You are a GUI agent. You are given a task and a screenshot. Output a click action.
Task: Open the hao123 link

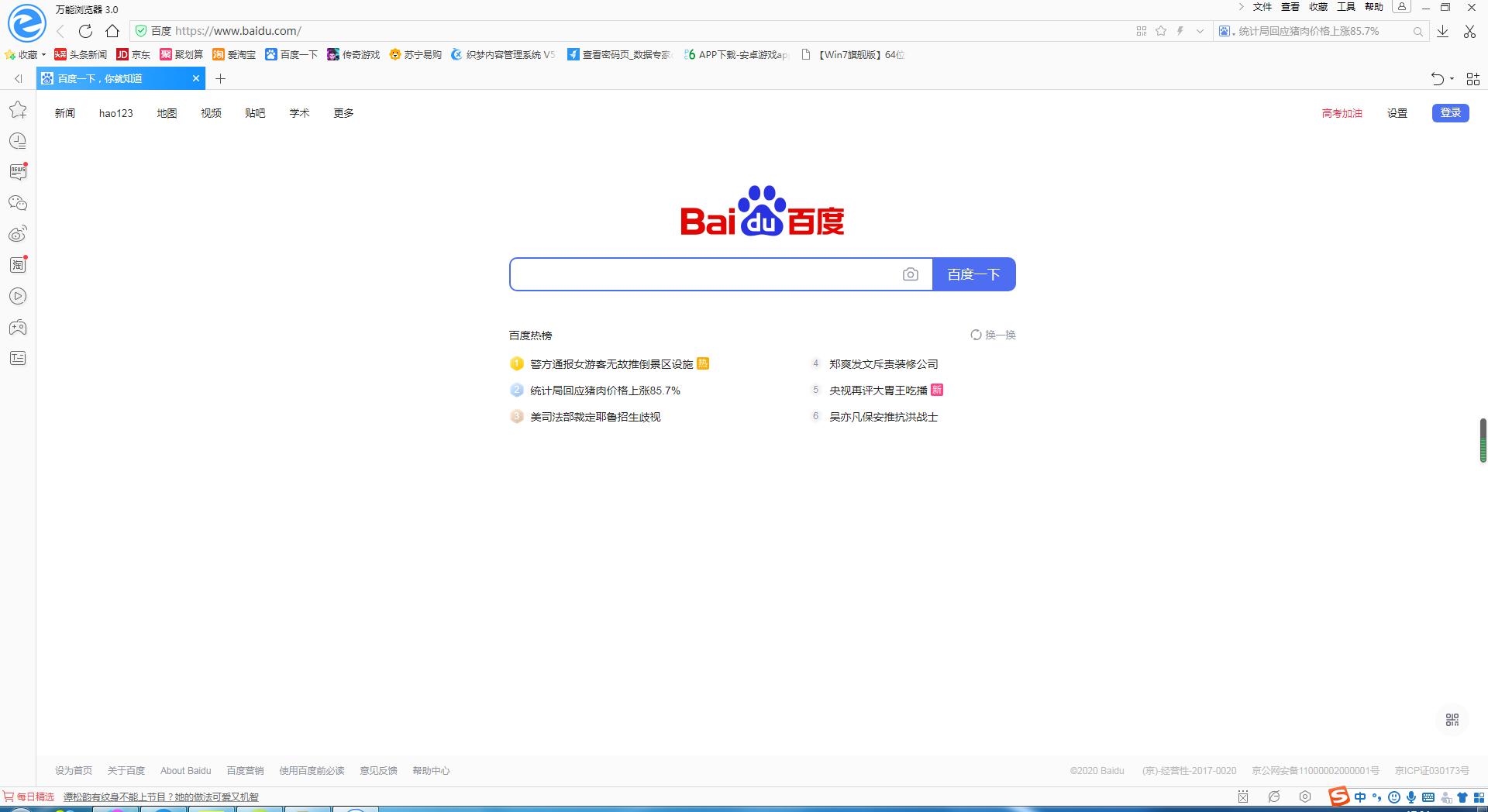point(116,113)
